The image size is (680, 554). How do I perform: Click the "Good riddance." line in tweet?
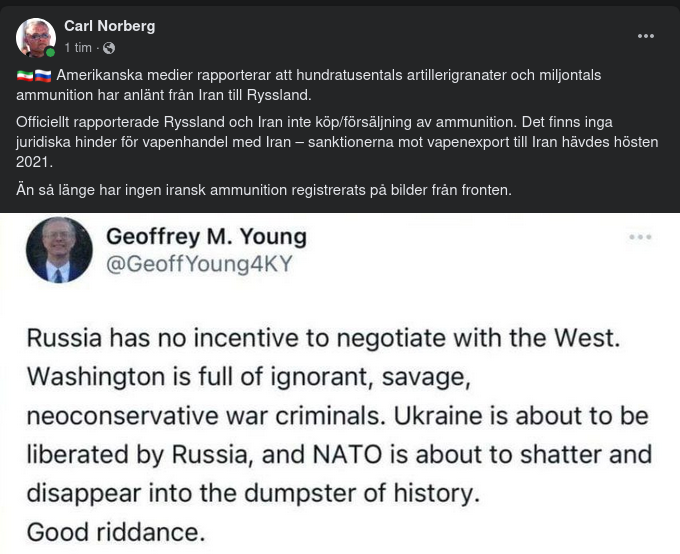click(x=115, y=532)
